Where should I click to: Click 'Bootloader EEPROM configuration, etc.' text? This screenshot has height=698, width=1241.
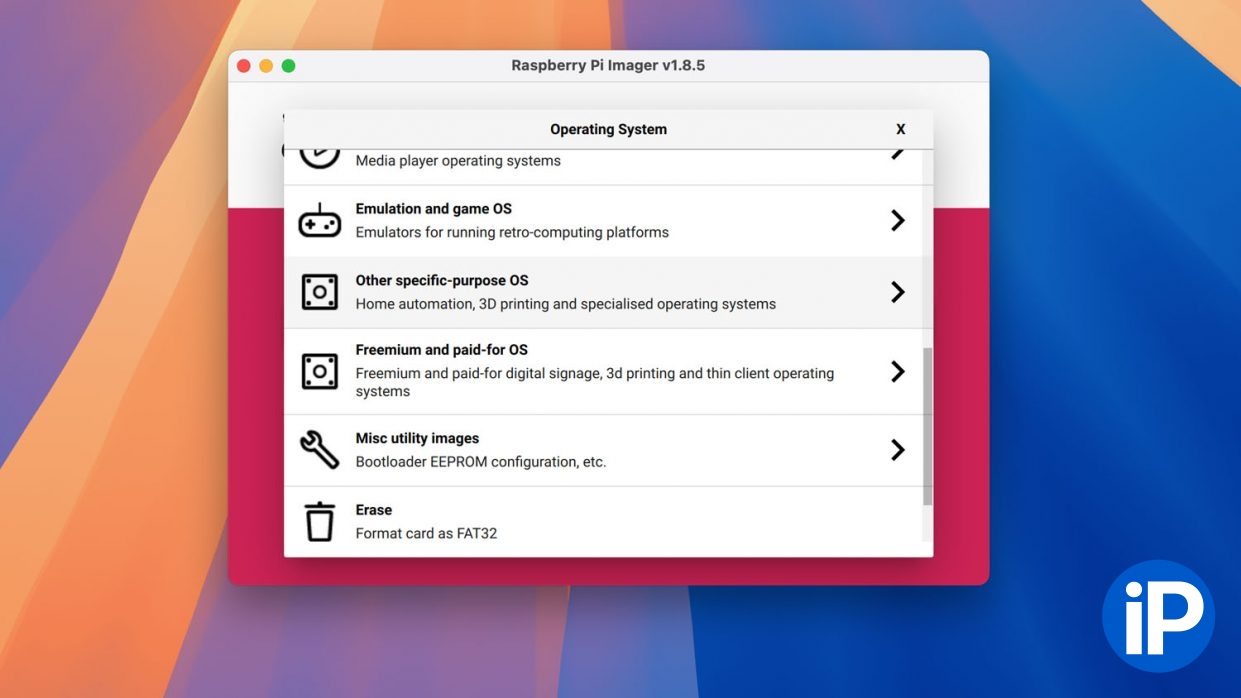tap(481, 462)
